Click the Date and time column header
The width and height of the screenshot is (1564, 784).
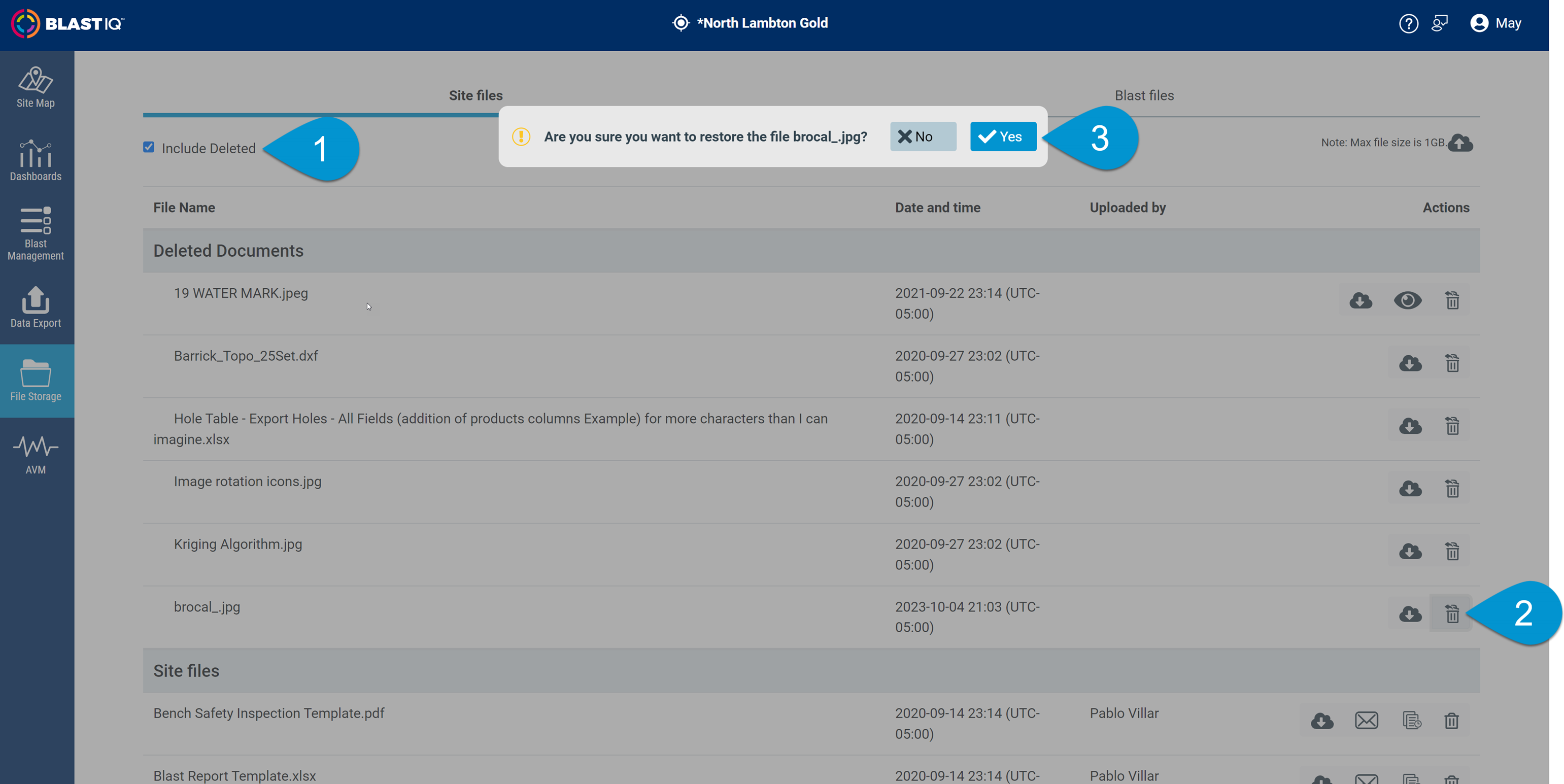[x=937, y=208]
